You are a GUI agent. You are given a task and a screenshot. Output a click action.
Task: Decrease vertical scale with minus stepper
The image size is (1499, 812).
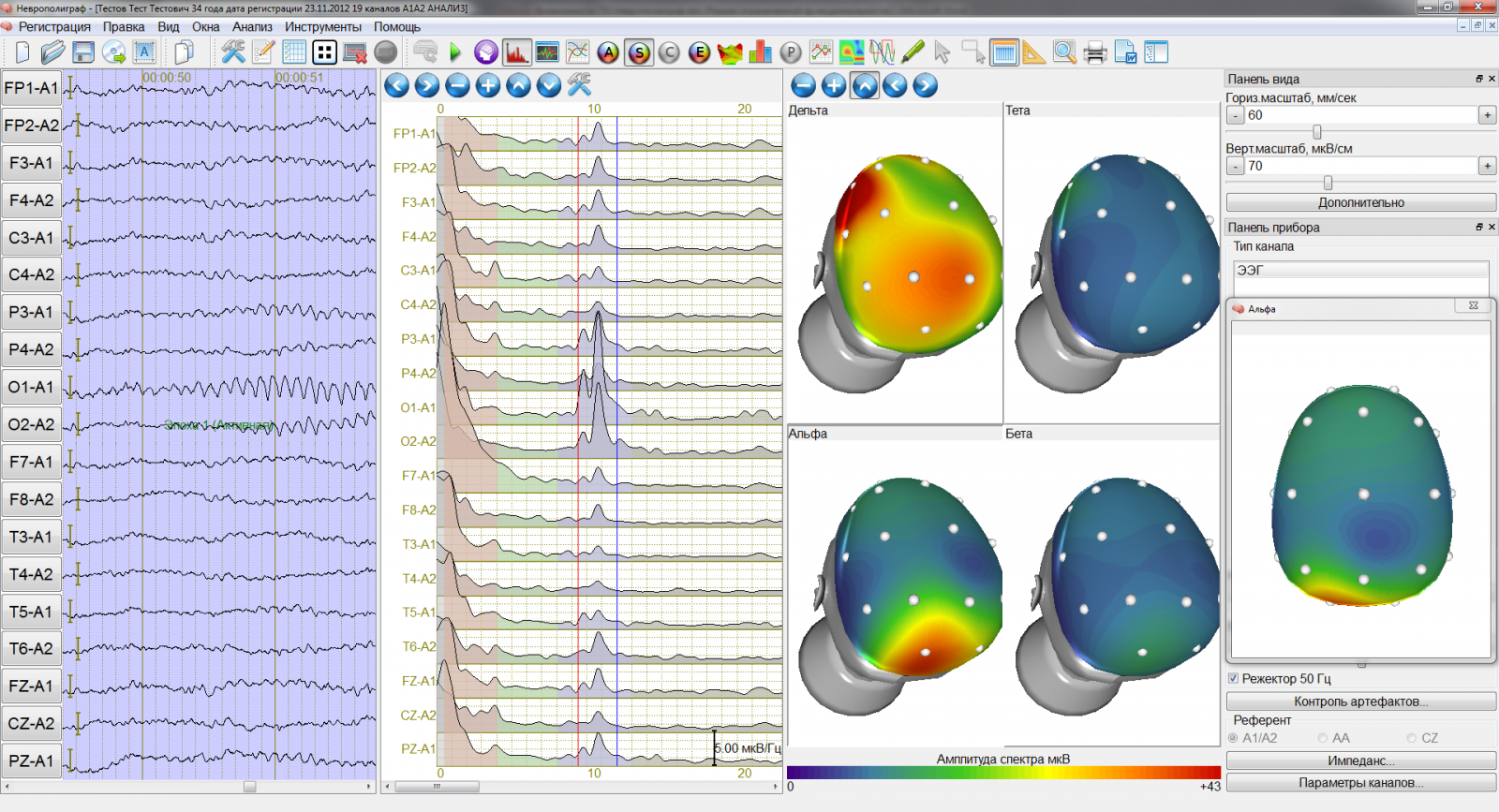(1236, 166)
